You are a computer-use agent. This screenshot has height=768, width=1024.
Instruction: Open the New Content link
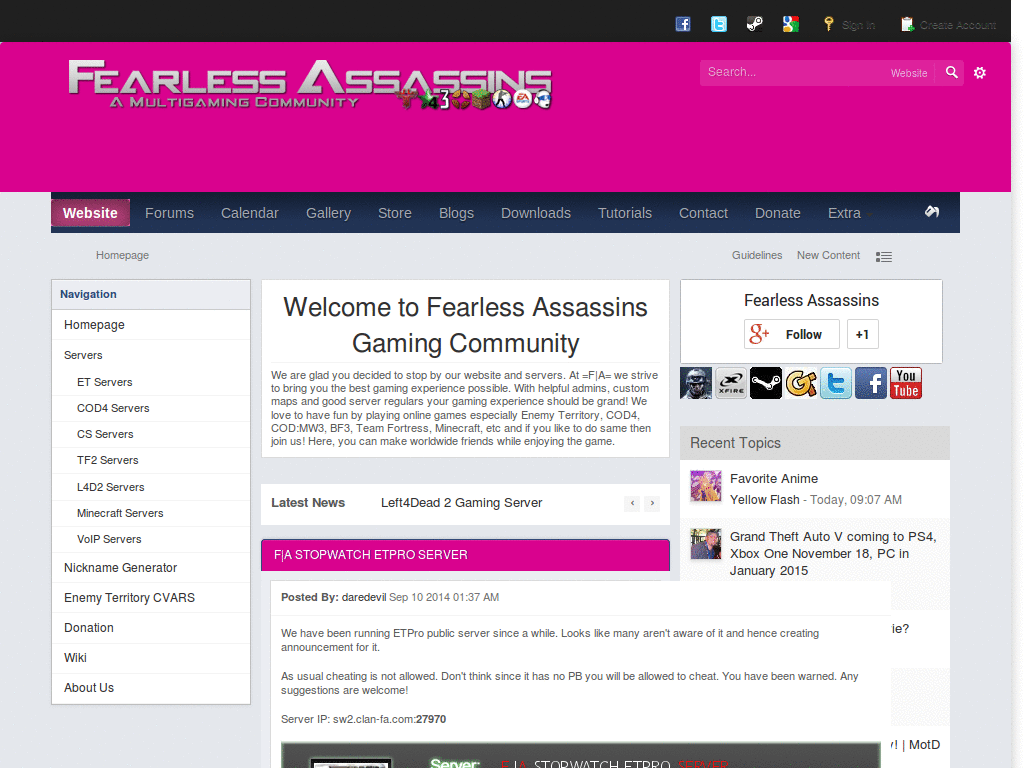pos(828,255)
